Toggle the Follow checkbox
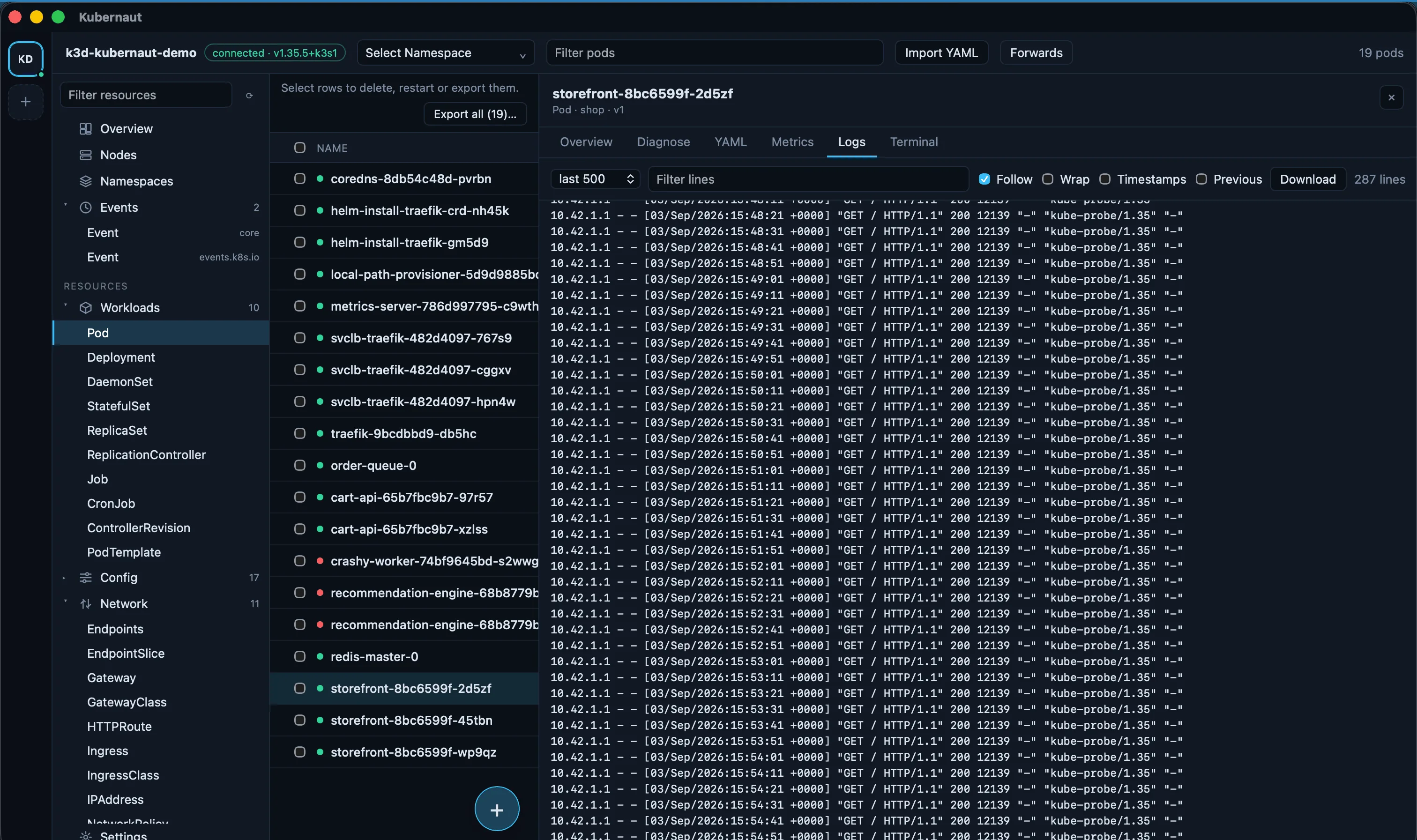This screenshot has width=1417, height=840. click(x=984, y=179)
